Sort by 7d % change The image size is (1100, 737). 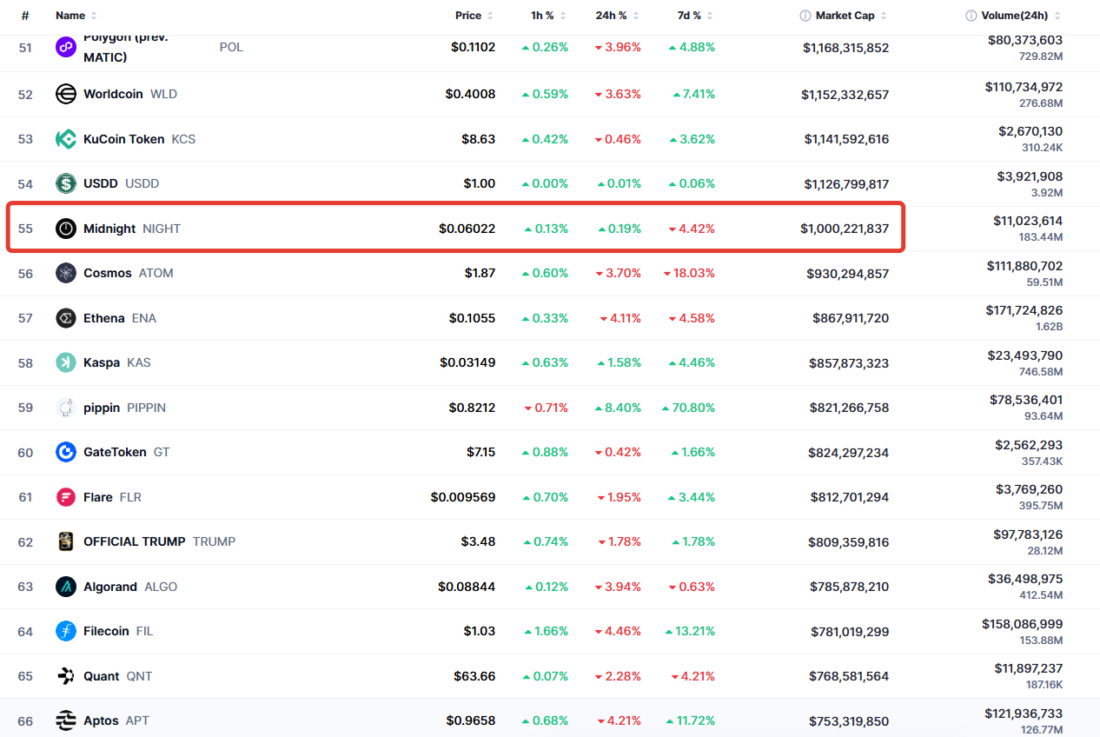695,15
